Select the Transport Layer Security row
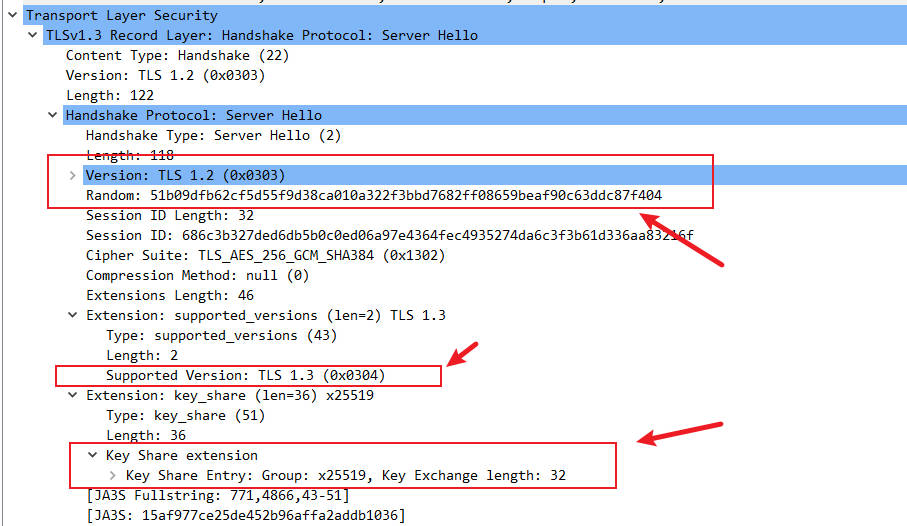The width and height of the screenshot is (907, 526). pyautogui.click(x=465, y=15)
